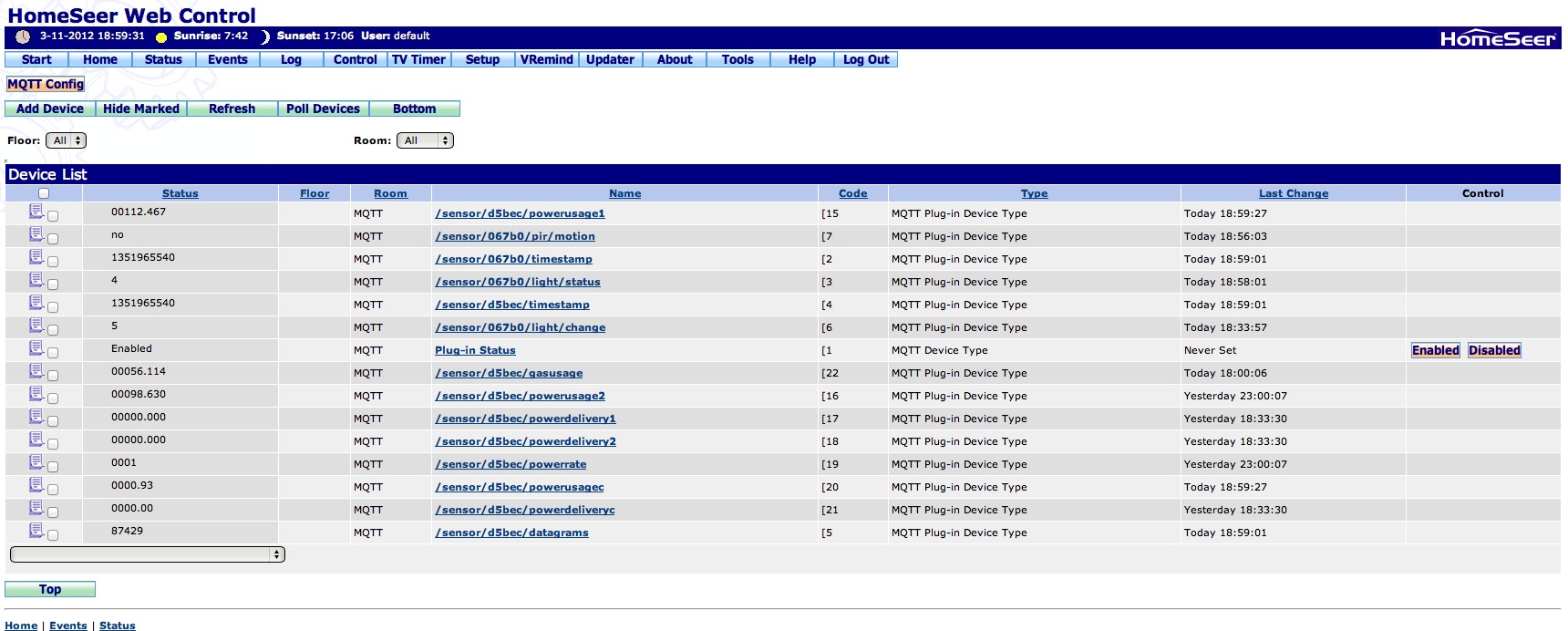Screen dimensions: 1568x631
Task: Sort by Code column header
Action: (x=853, y=193)
